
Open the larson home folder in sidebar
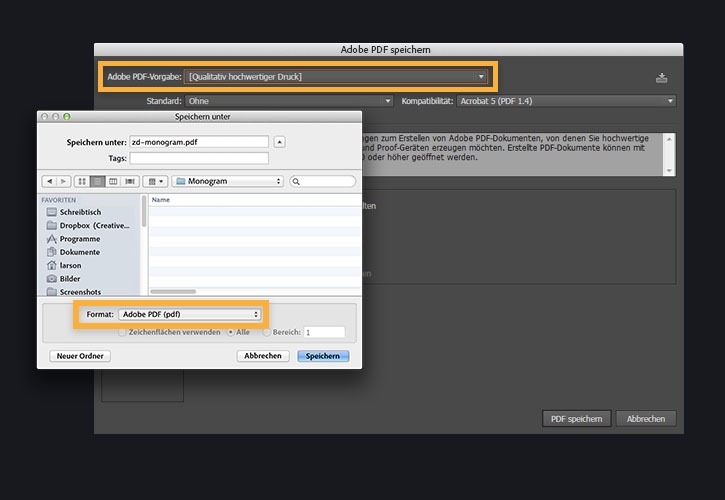pos(64,265)
